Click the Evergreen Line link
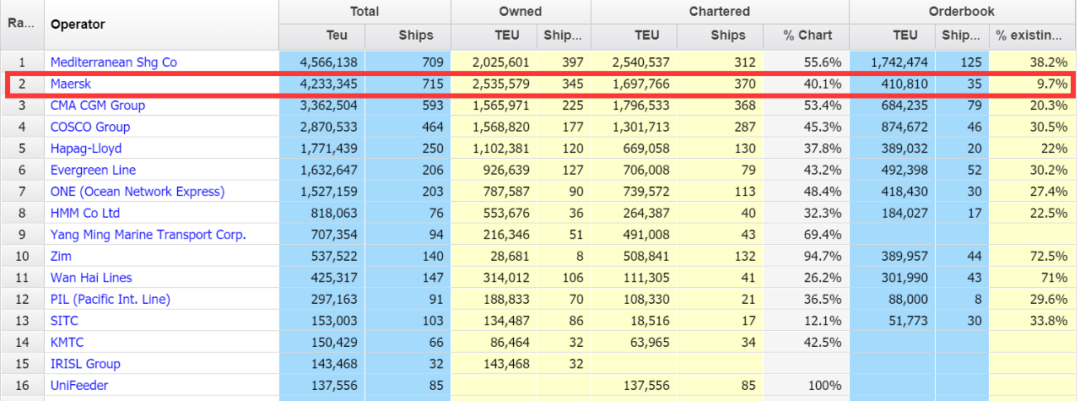 click(x=93, y=170)
